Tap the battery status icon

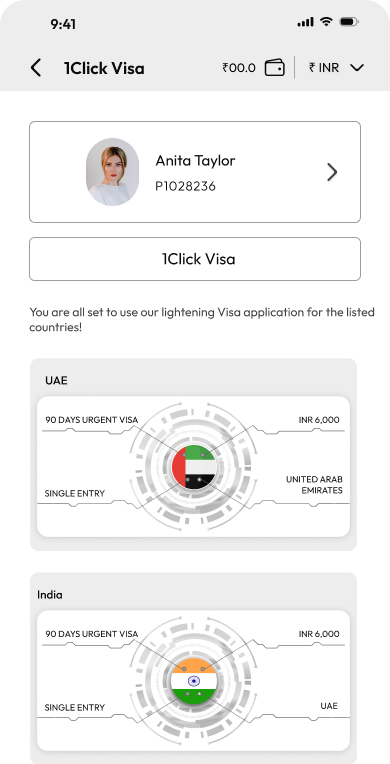(349, 22)
